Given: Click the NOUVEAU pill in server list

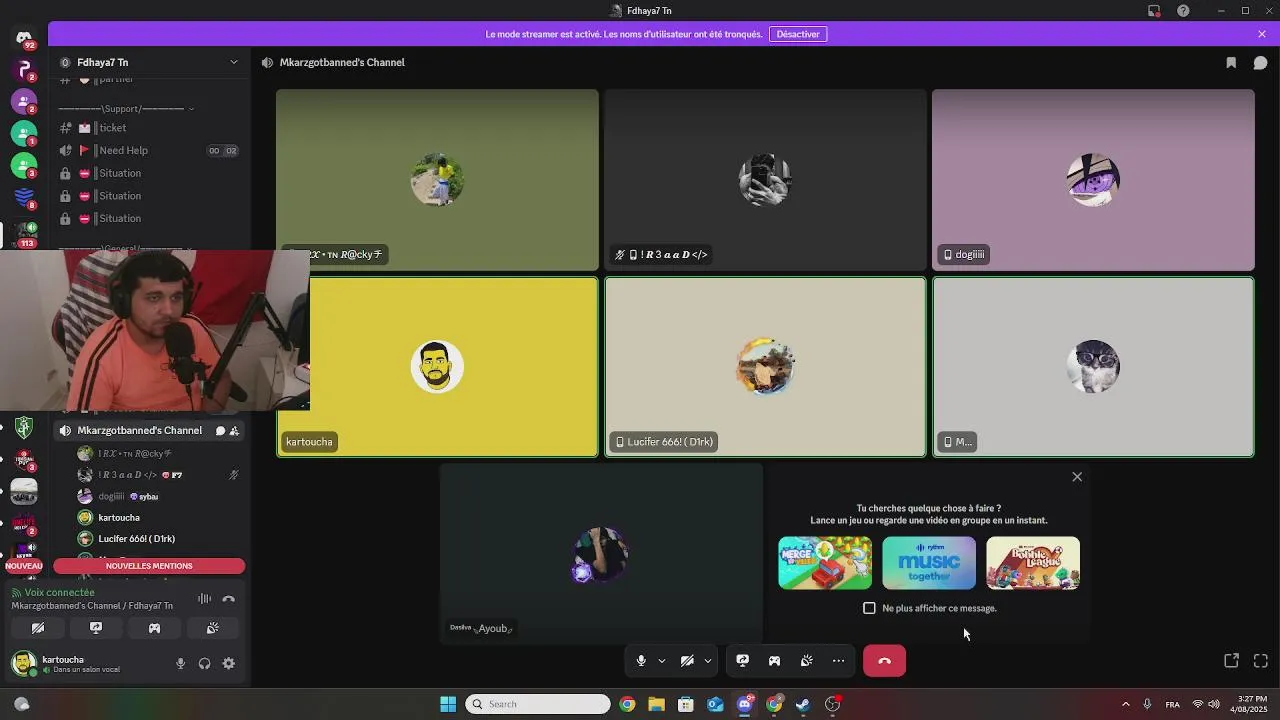Looking at the screenshot, I should click(24, 566).
